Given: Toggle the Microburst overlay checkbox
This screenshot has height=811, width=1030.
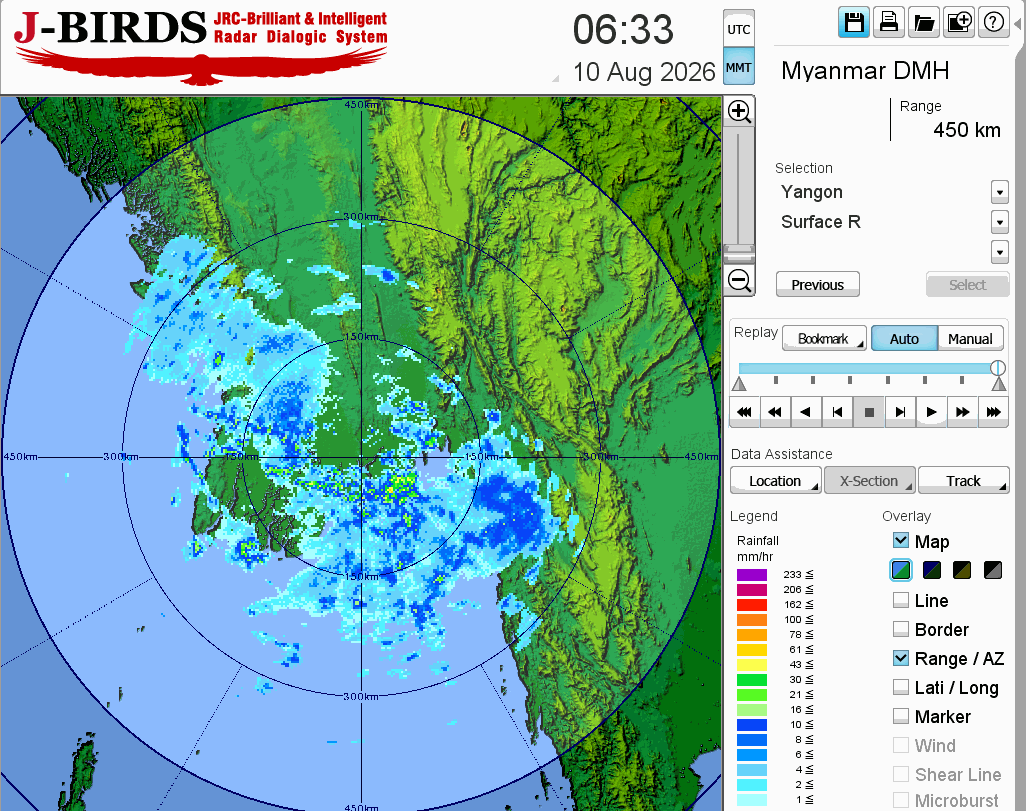Looking at the screenshot, I should click(x=901, y=800).
